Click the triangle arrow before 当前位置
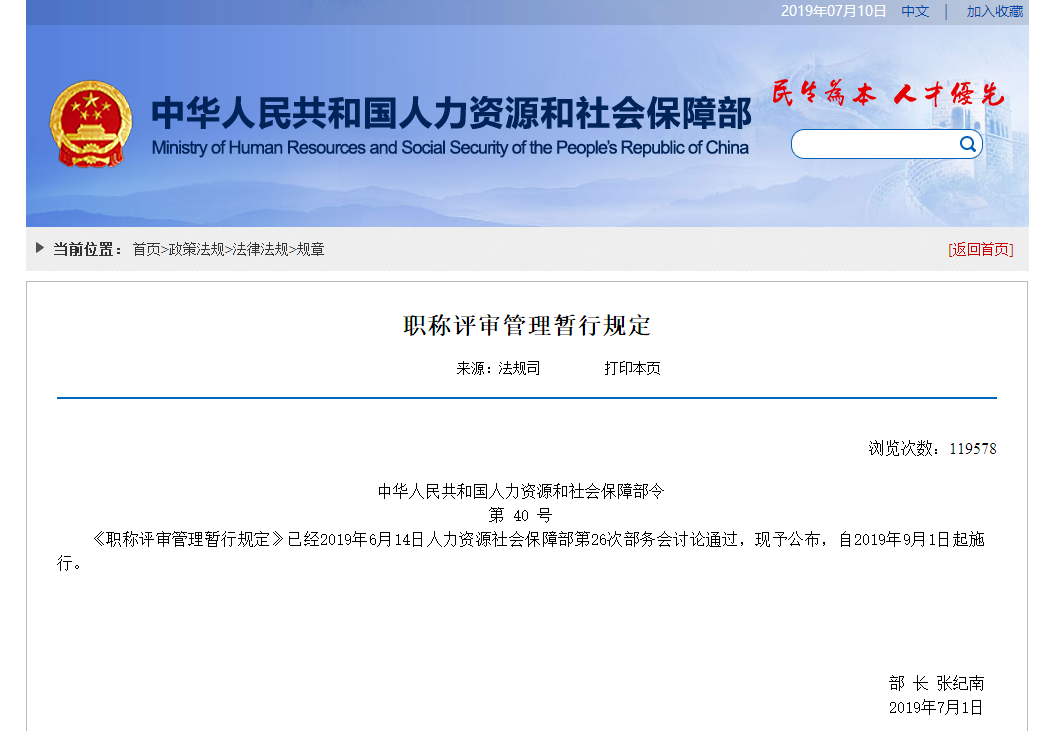Image resolution: width=1054 pixels, height=731 pixels. tap(40, 248)
